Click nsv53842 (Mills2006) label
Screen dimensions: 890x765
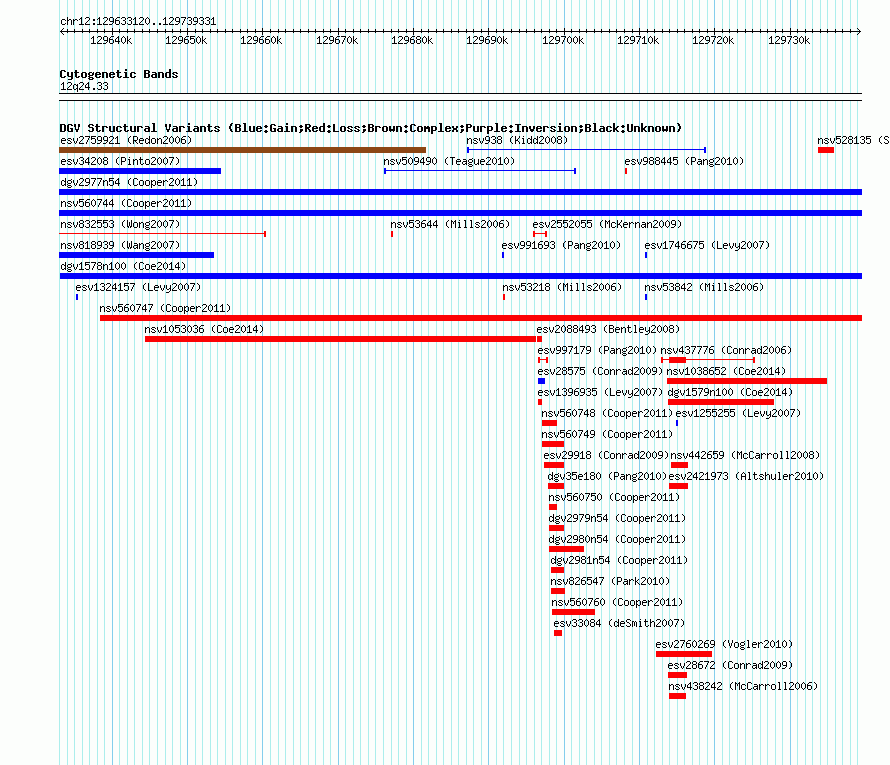coord(704,287)
